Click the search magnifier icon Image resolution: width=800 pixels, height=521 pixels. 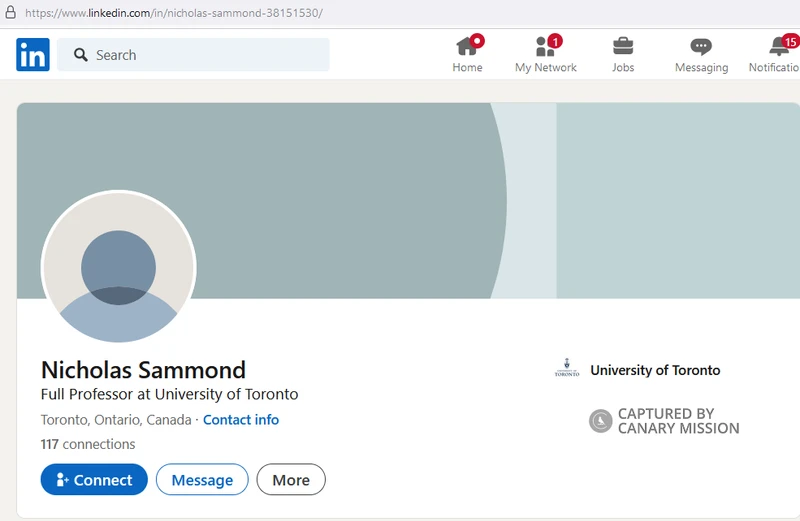[79, 55]
